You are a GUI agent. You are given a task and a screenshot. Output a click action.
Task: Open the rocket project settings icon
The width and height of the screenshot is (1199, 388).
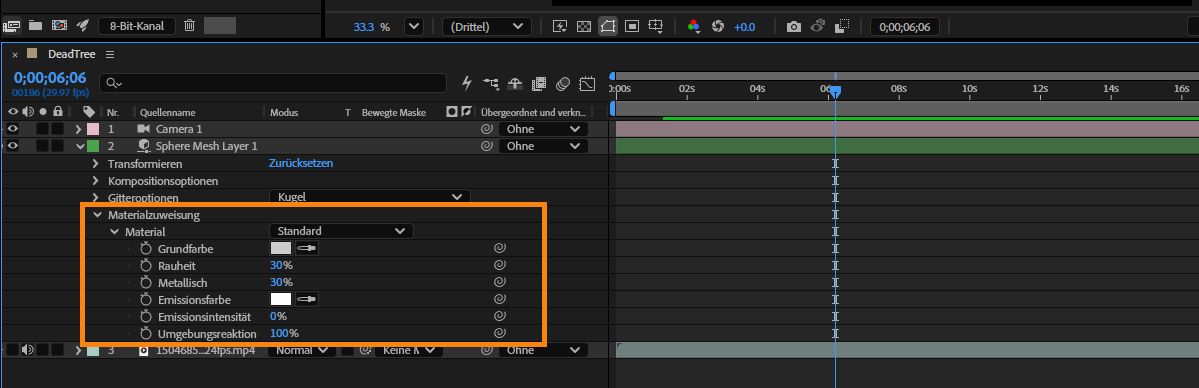(83, 25)
